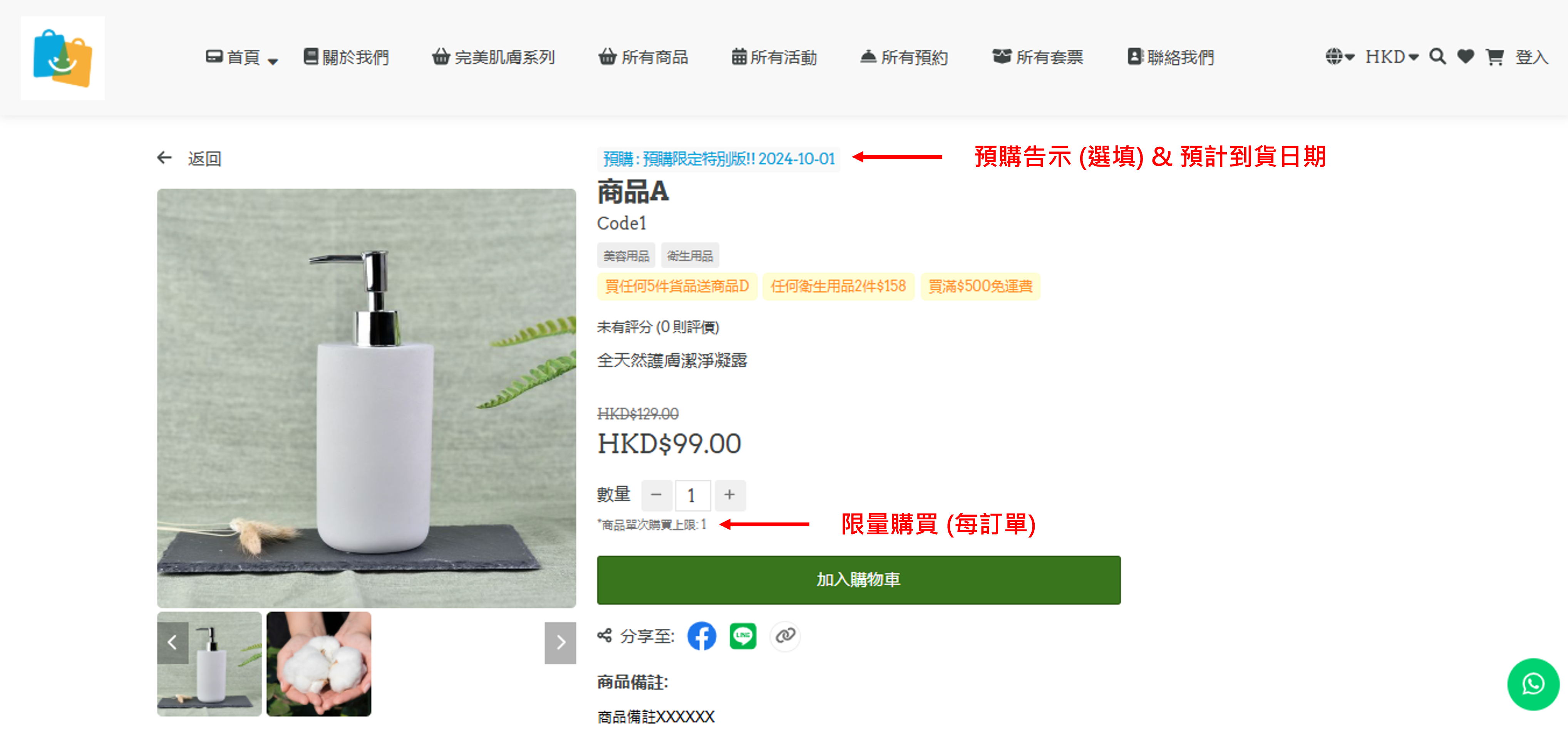
Task: Click the shop logo
Action: pyautogui.click(x=63, y=58)
